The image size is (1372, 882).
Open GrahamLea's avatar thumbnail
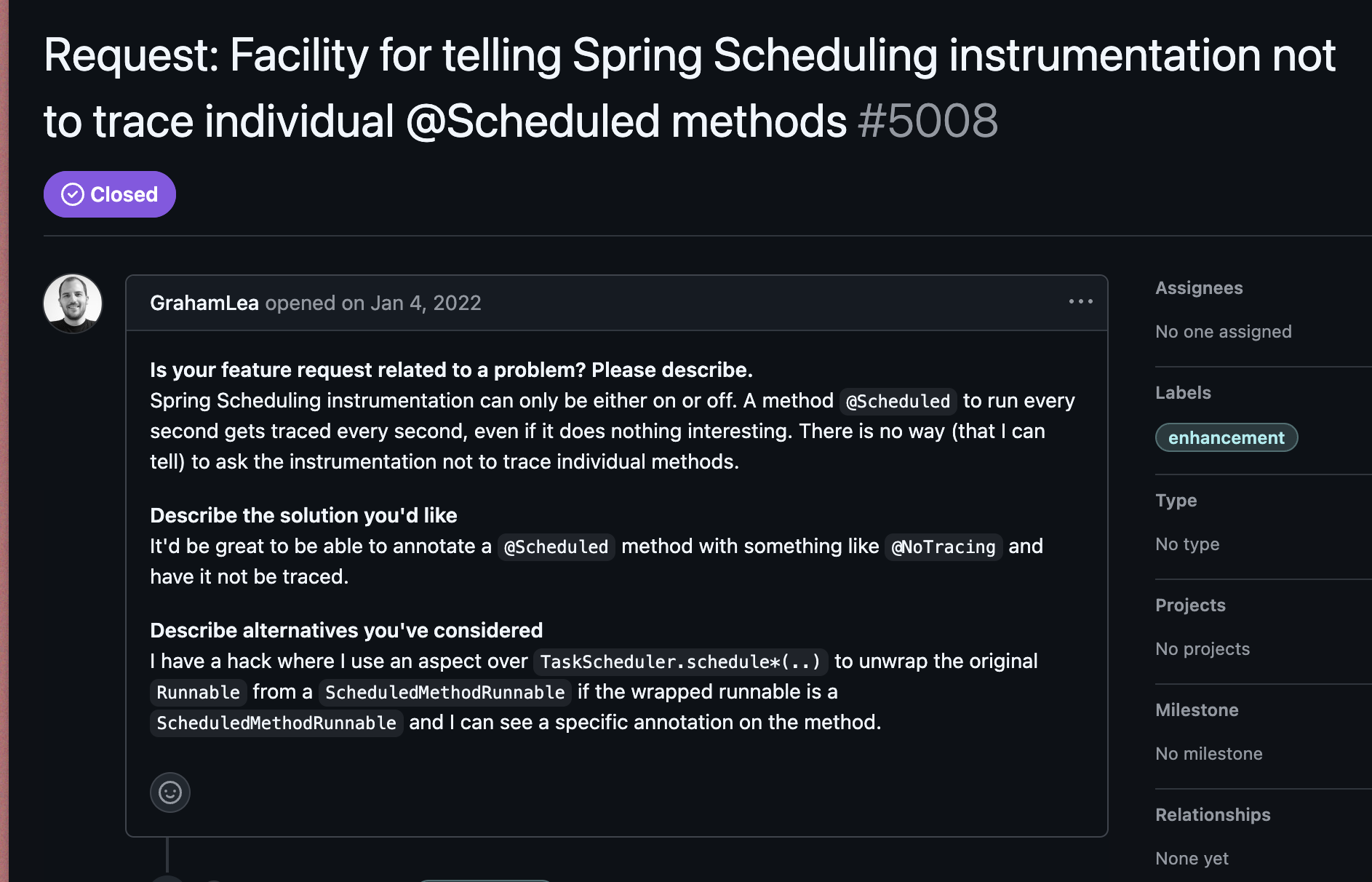[x=73, y=303]
